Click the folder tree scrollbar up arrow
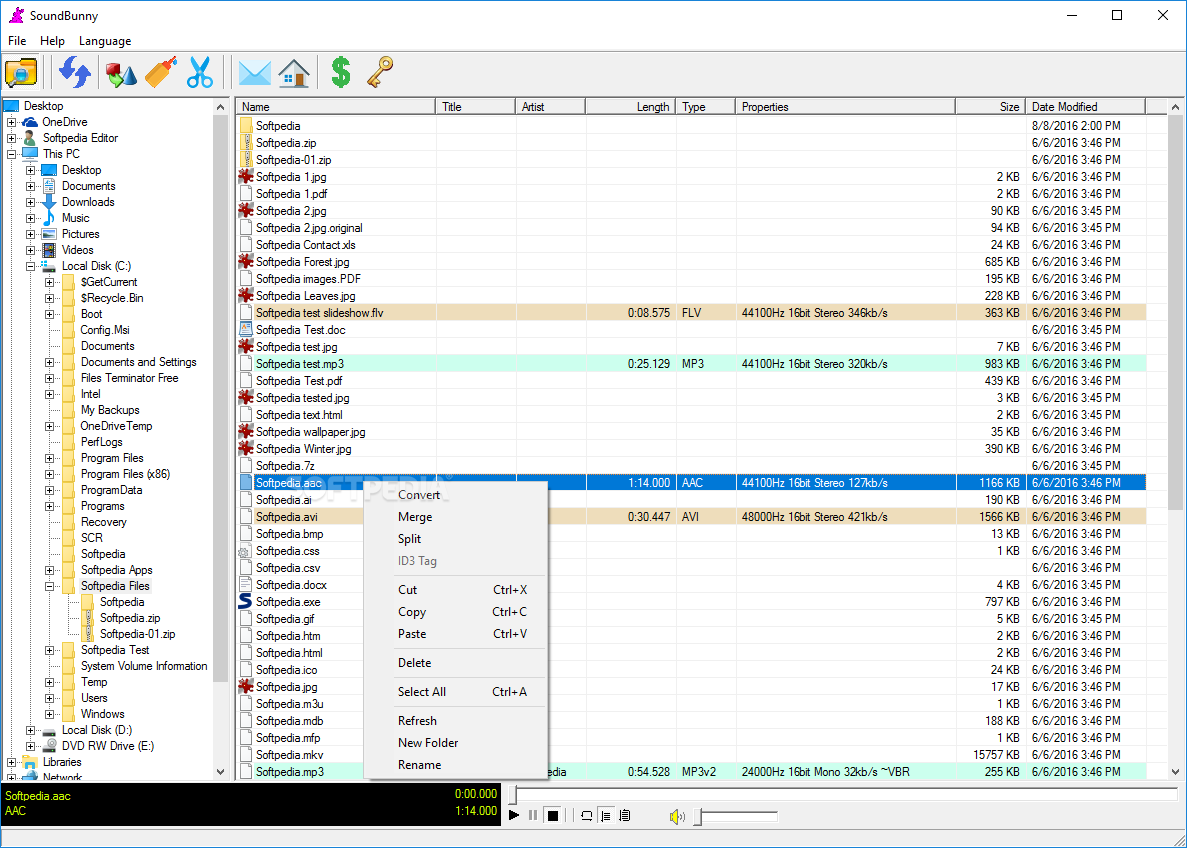 tap(220, 108)
